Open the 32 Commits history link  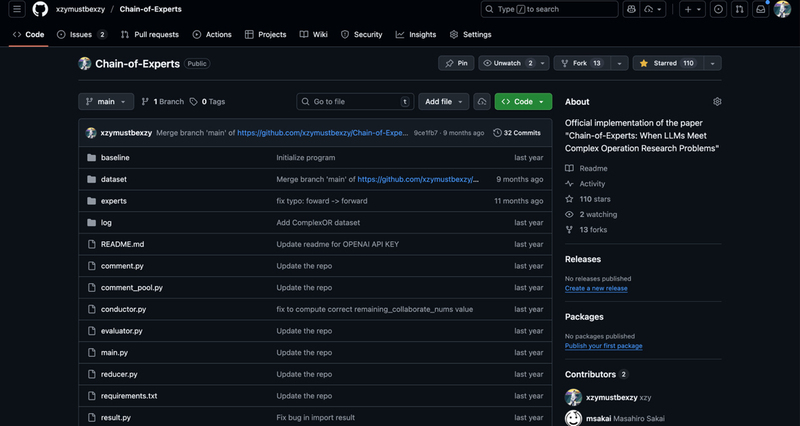click(x=517, y=132)
